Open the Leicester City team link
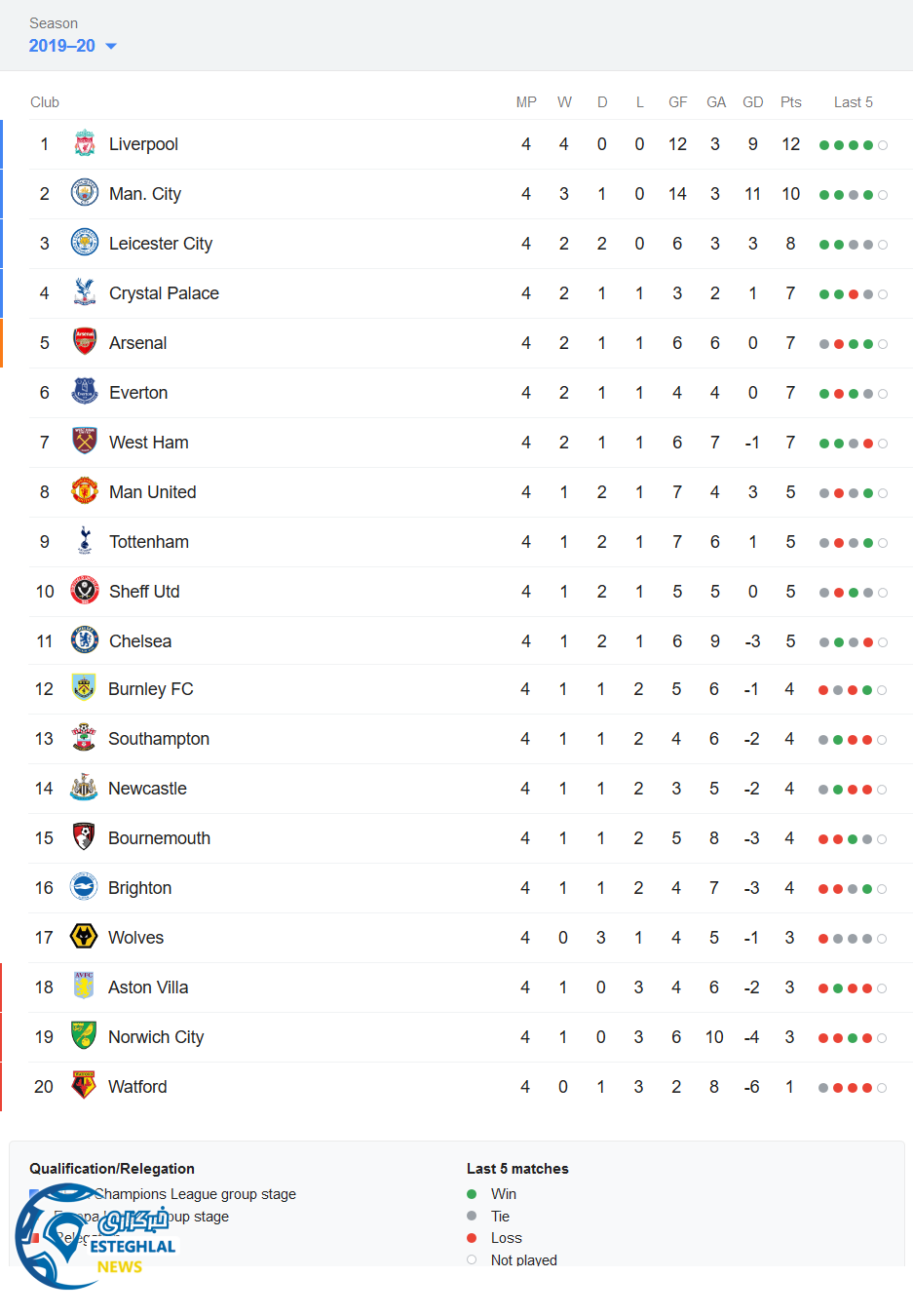The image size is (913, 1316). pos(160,244)
